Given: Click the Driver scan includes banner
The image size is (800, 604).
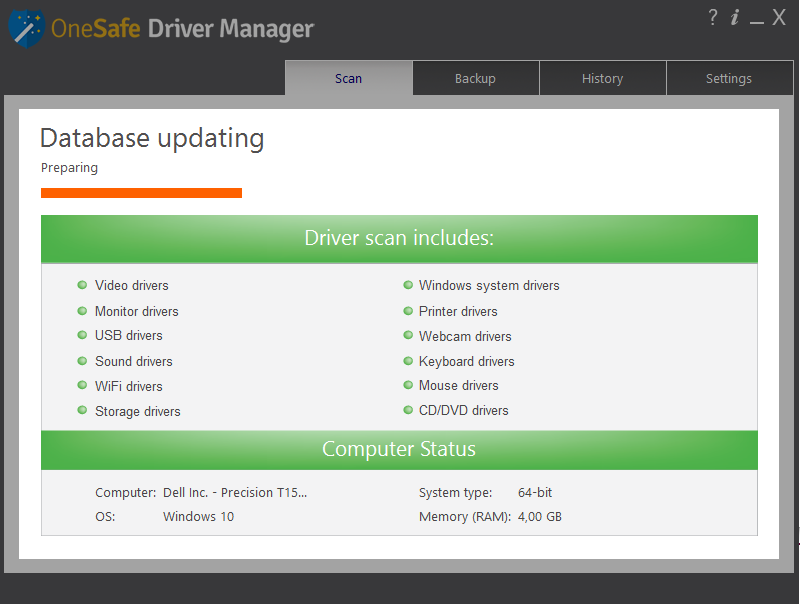Looking at the screenshot, I should 399,238.
